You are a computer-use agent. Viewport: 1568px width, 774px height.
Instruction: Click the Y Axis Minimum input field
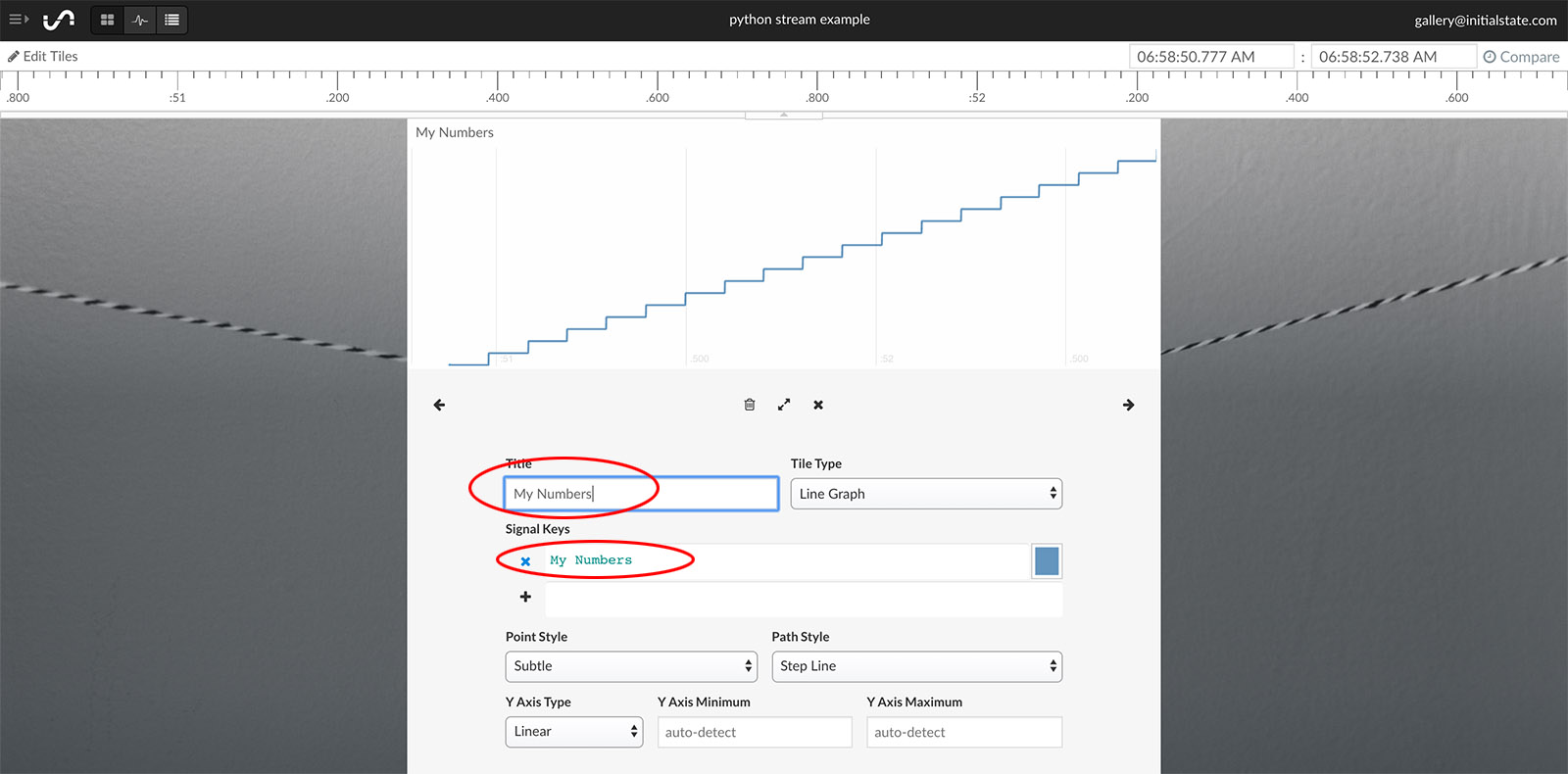pos(755,732)
